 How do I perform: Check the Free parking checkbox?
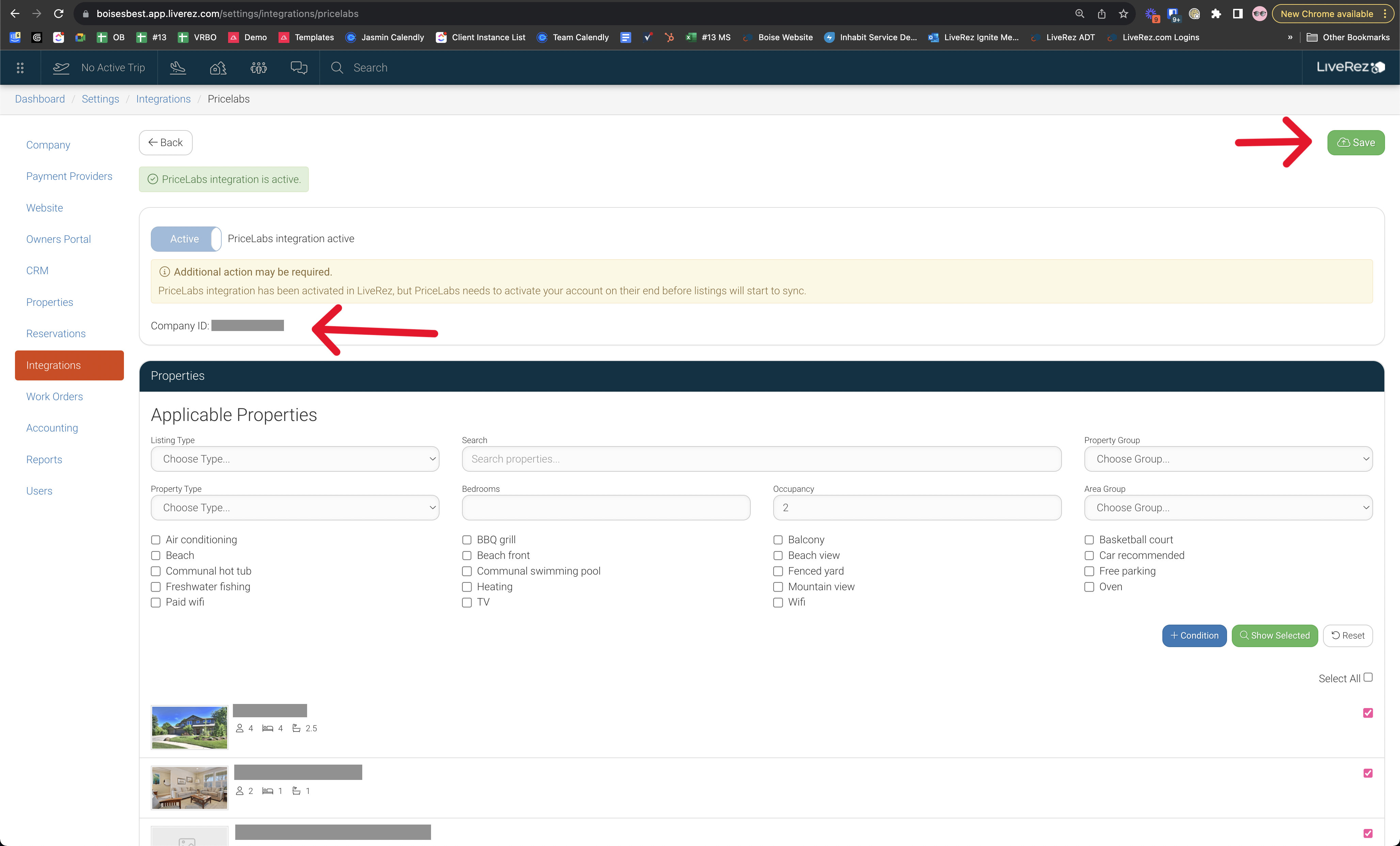click(x=1089, y=571)
